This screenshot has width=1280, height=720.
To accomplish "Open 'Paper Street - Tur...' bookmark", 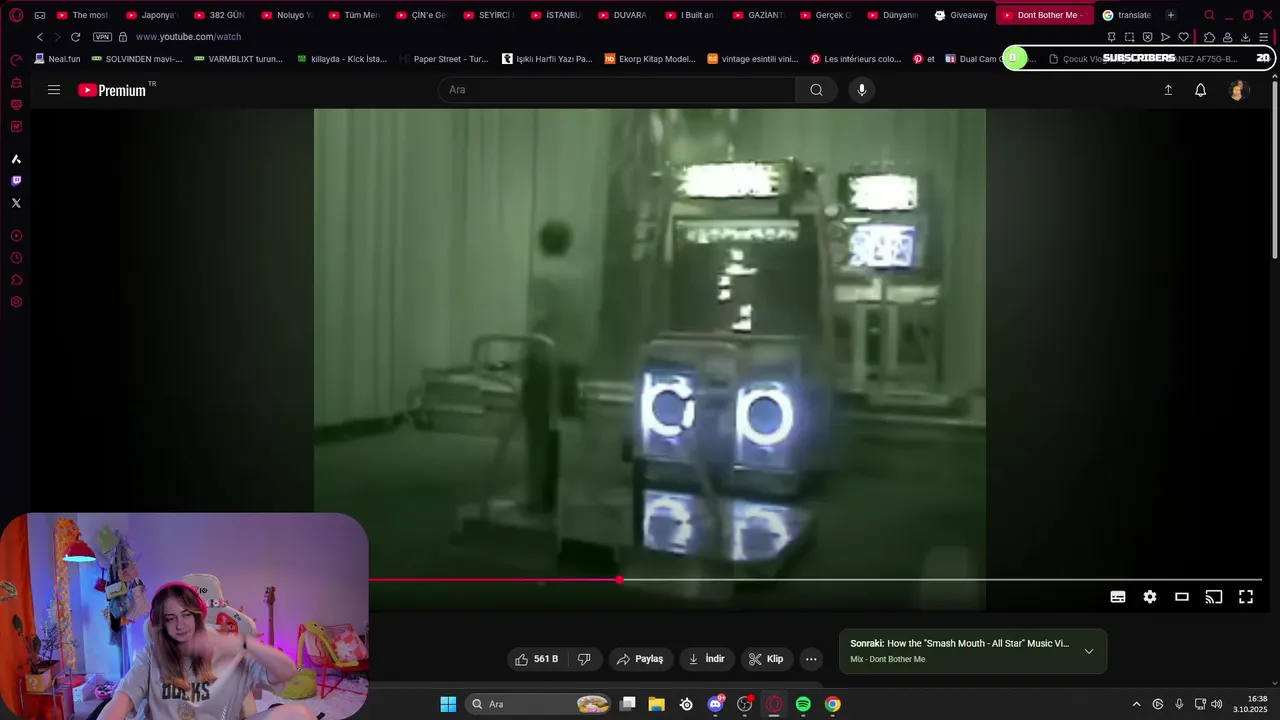I will [444, 59].
